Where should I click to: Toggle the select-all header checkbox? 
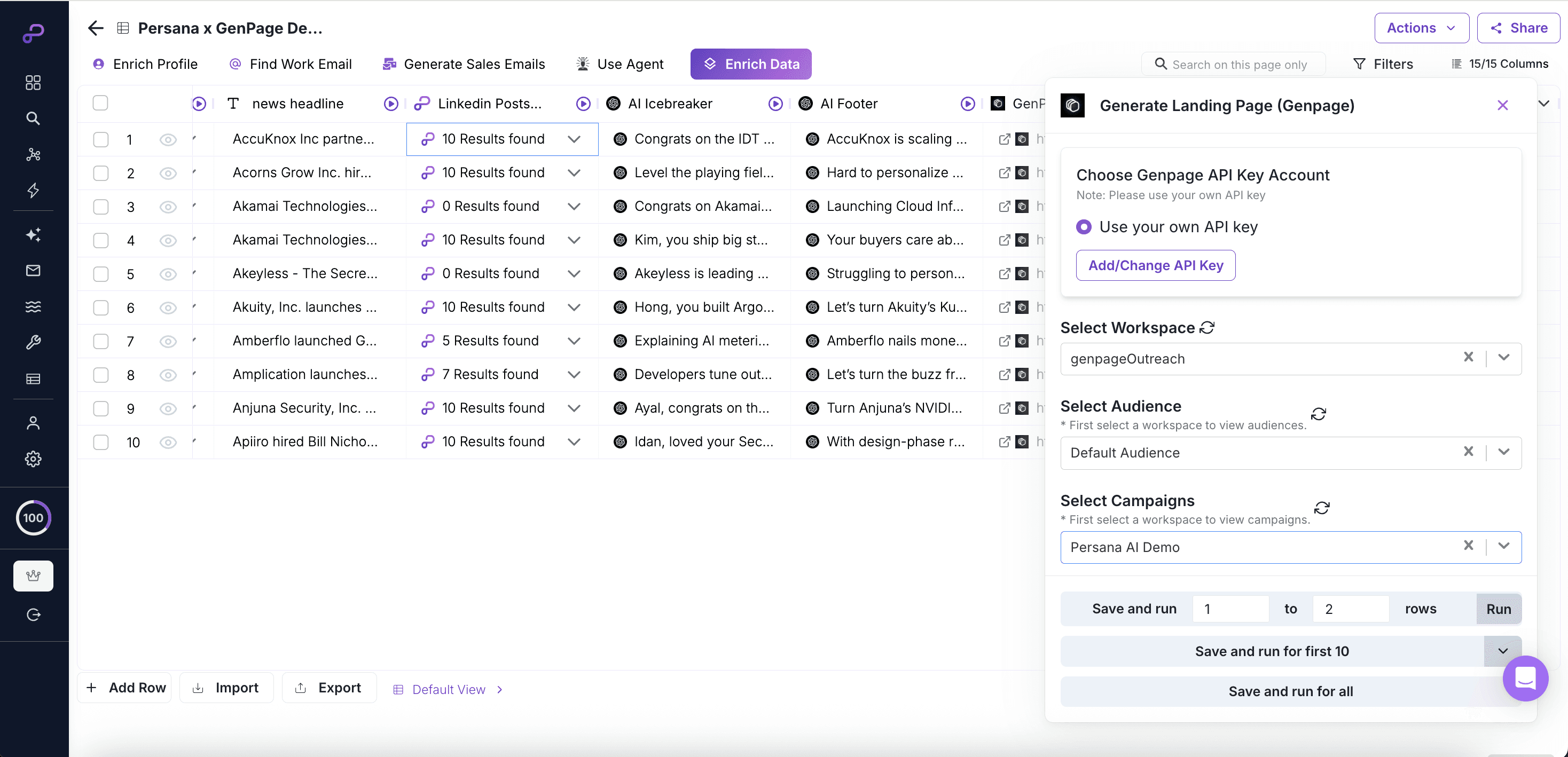tap(100, 104)
